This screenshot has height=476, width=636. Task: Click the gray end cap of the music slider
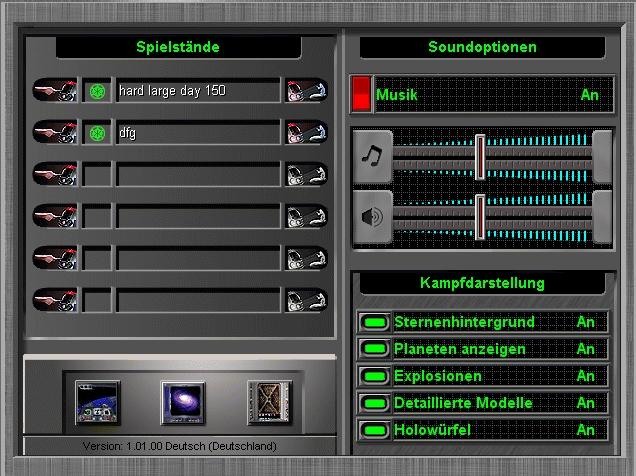point(602,157)
